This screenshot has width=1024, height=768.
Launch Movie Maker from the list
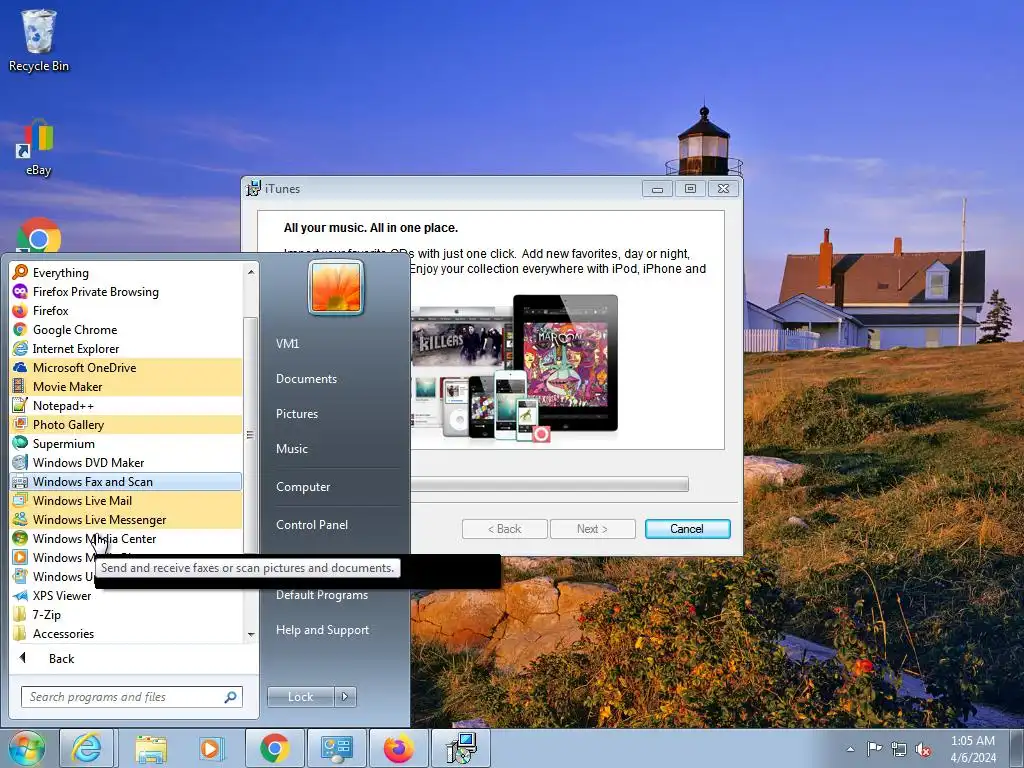pyautogui.click(x=126, y=387)
